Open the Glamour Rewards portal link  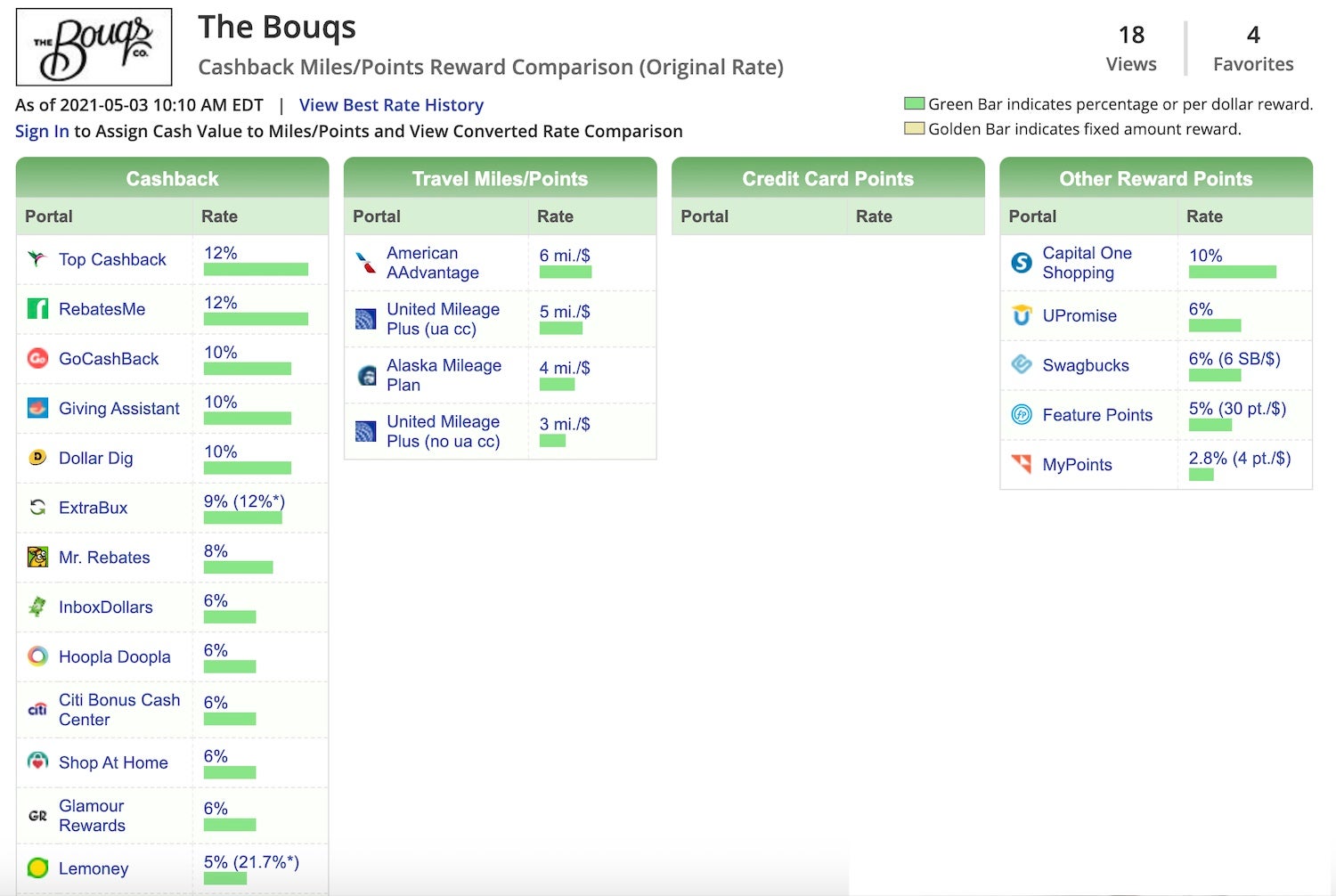(x=92, y=815)
